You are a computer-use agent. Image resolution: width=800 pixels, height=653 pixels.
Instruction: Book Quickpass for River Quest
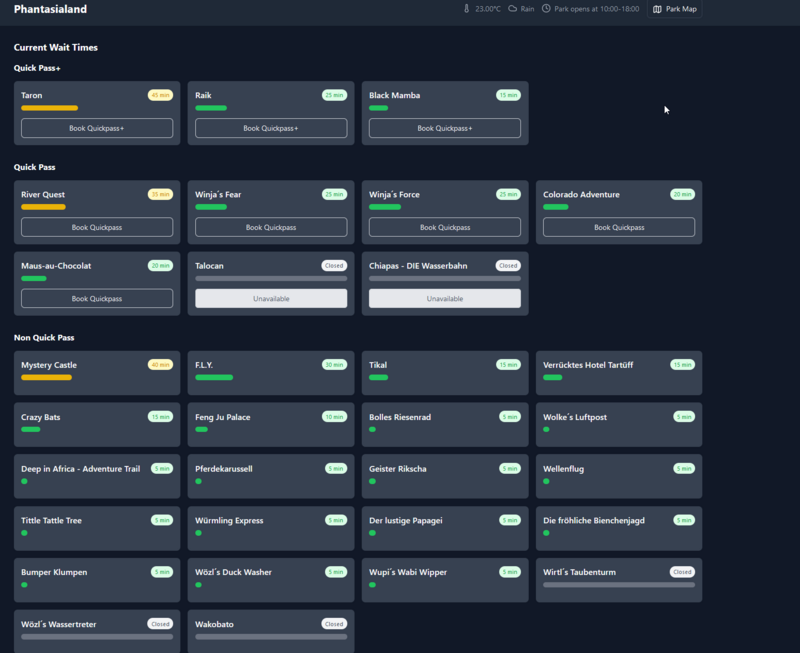pyautogui.click(x=97, y=227)
